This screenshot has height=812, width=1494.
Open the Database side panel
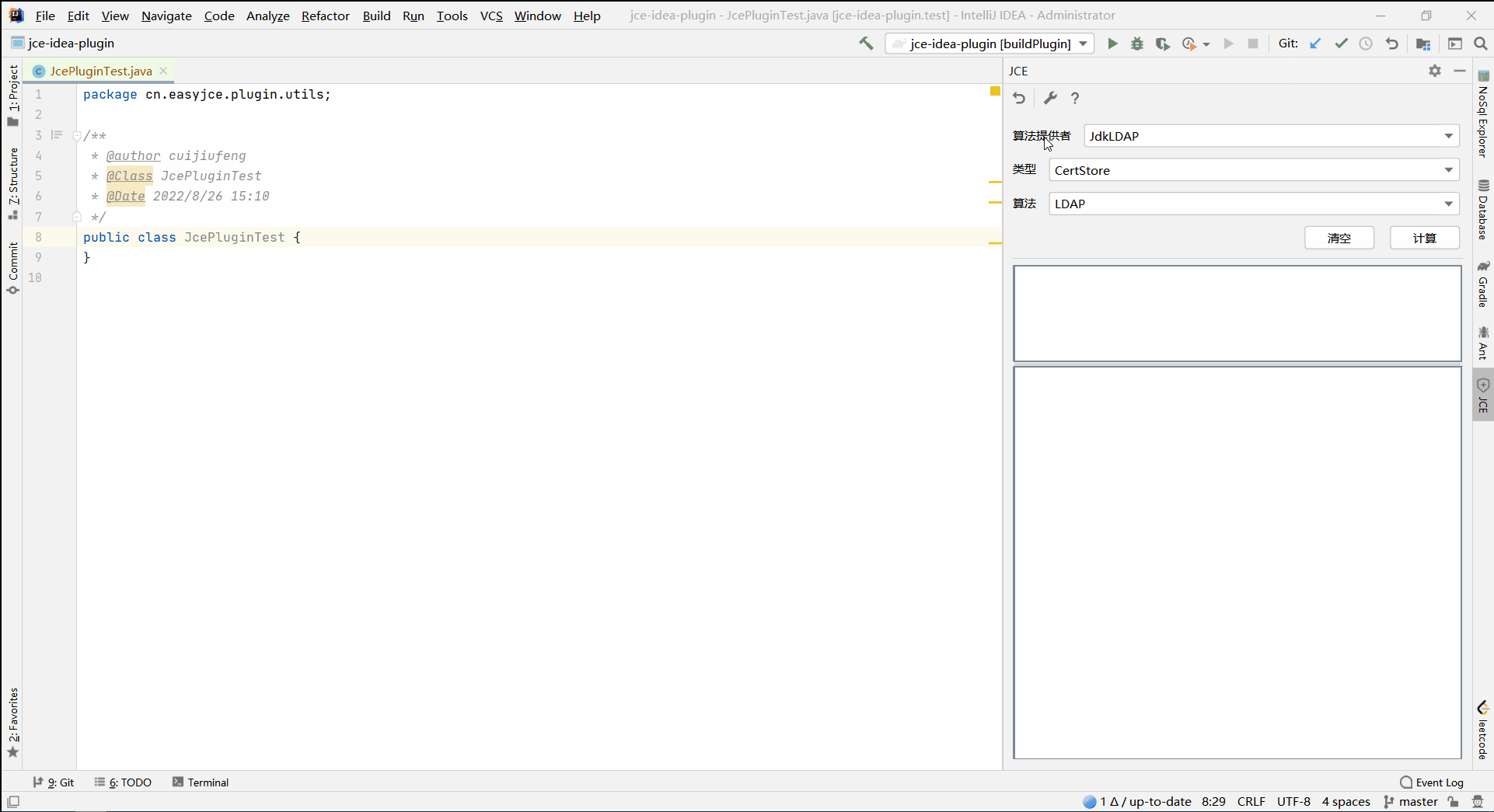(x=1483, y=210)
